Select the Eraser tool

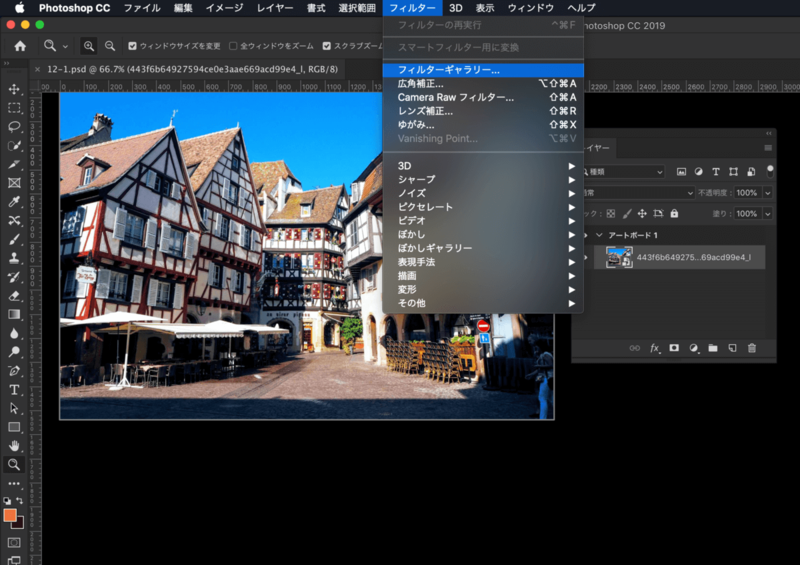point(14,296)
